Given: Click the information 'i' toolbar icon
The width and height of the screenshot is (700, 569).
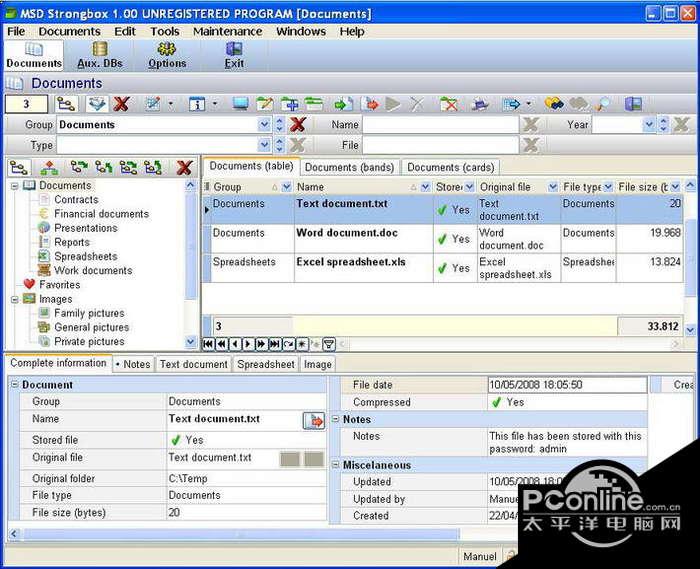Looking at the screenshot, I should [x=197, y=104].
